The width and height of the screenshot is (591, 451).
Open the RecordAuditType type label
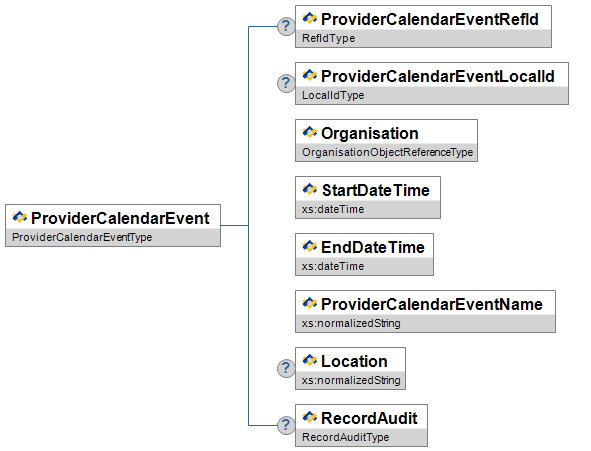346,437
